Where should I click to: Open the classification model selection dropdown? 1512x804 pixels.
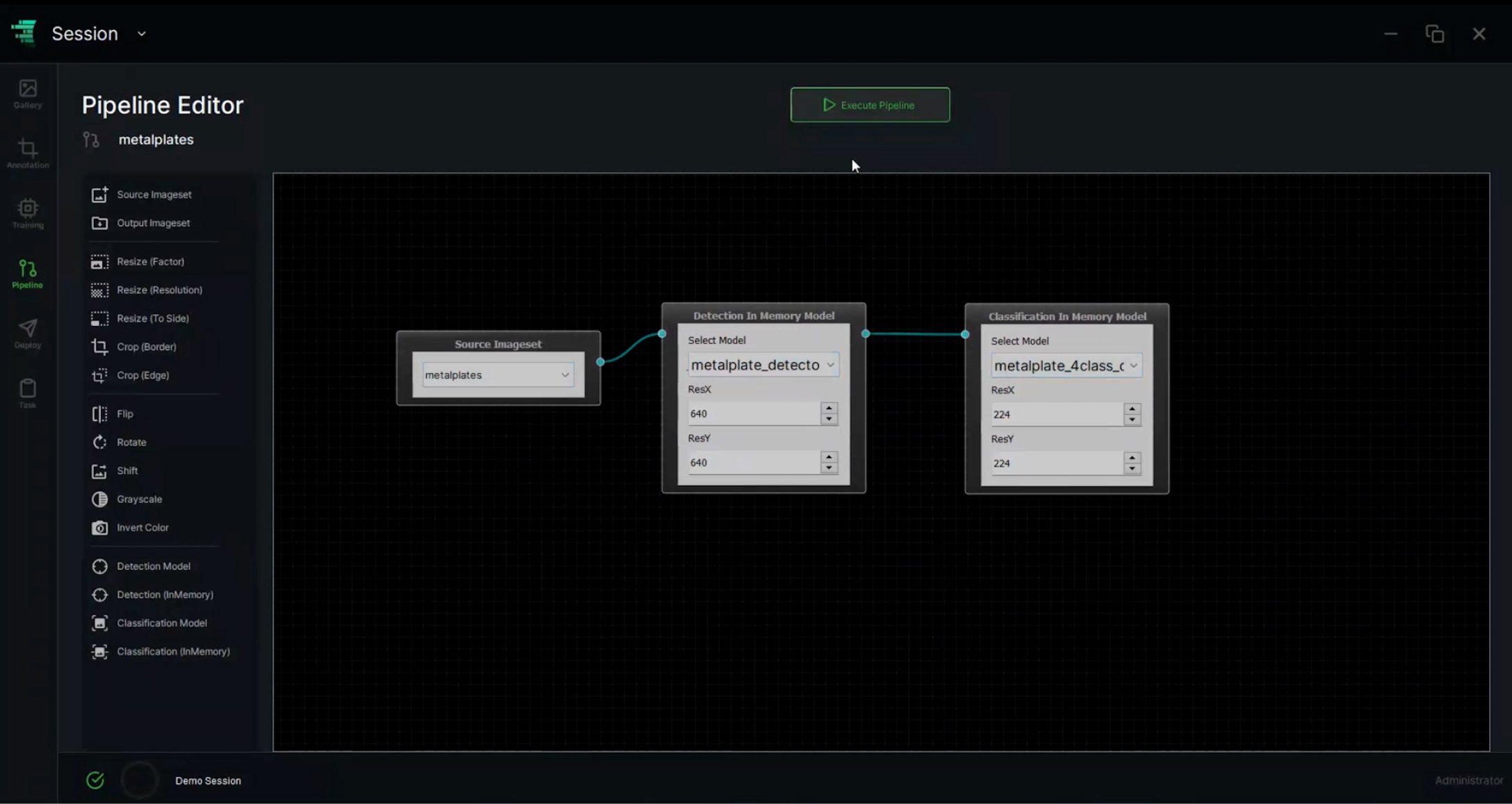(x=1066, y=366)
